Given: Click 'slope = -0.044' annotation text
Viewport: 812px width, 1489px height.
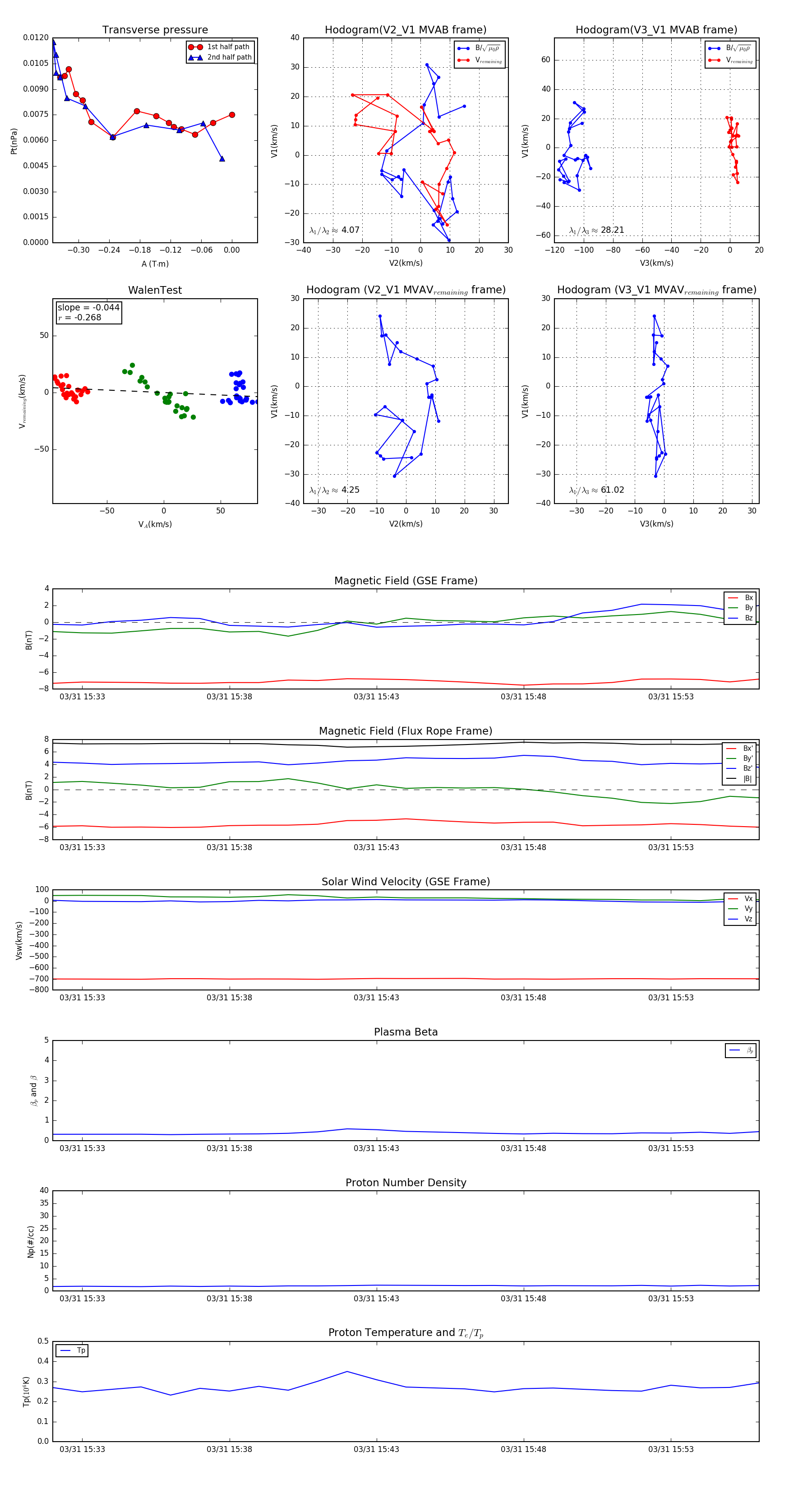Looking at the screenshot, I should [88, 308].
